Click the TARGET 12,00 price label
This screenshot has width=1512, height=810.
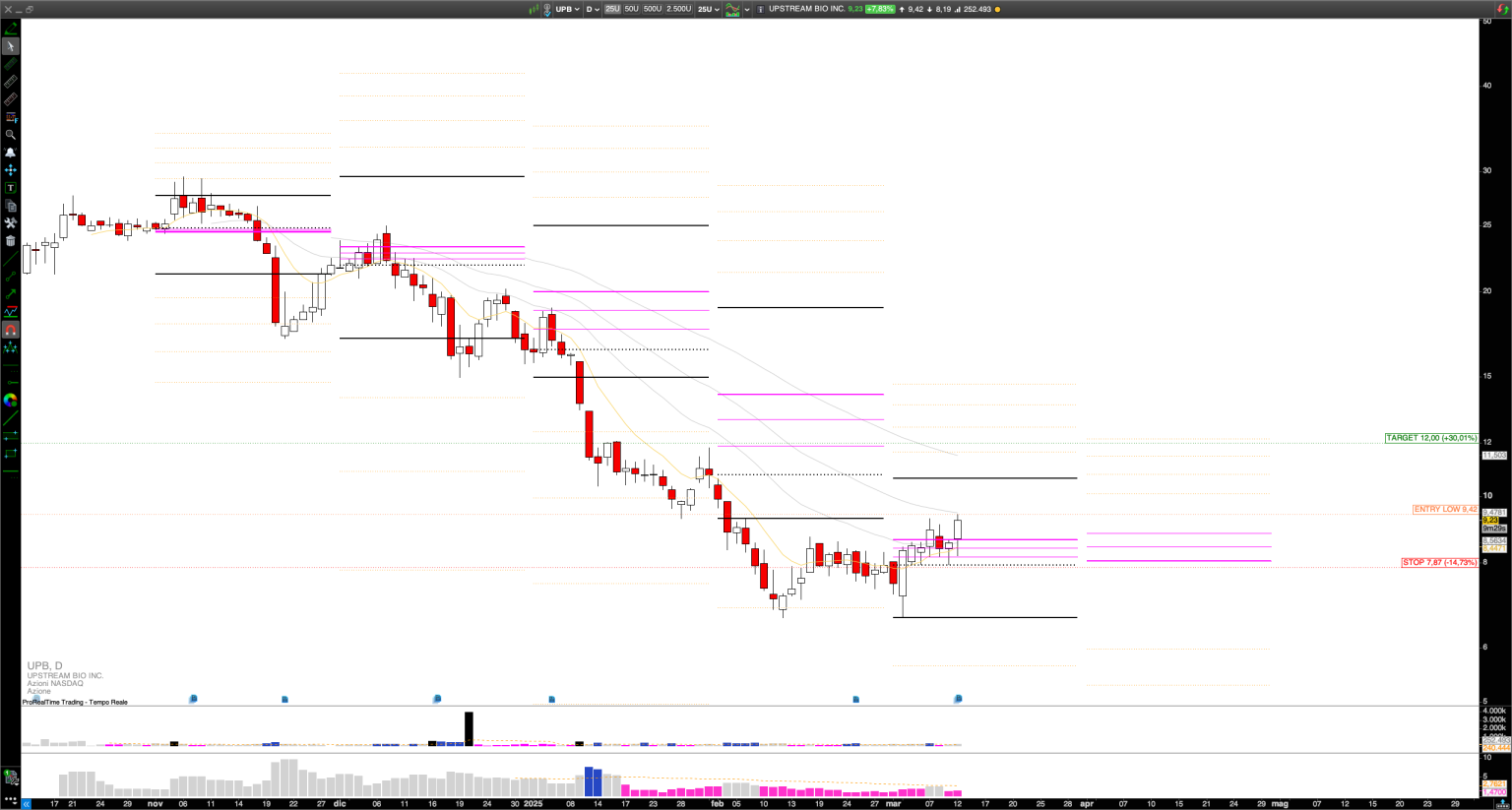pyautogui.click(x=1431, y=438)
